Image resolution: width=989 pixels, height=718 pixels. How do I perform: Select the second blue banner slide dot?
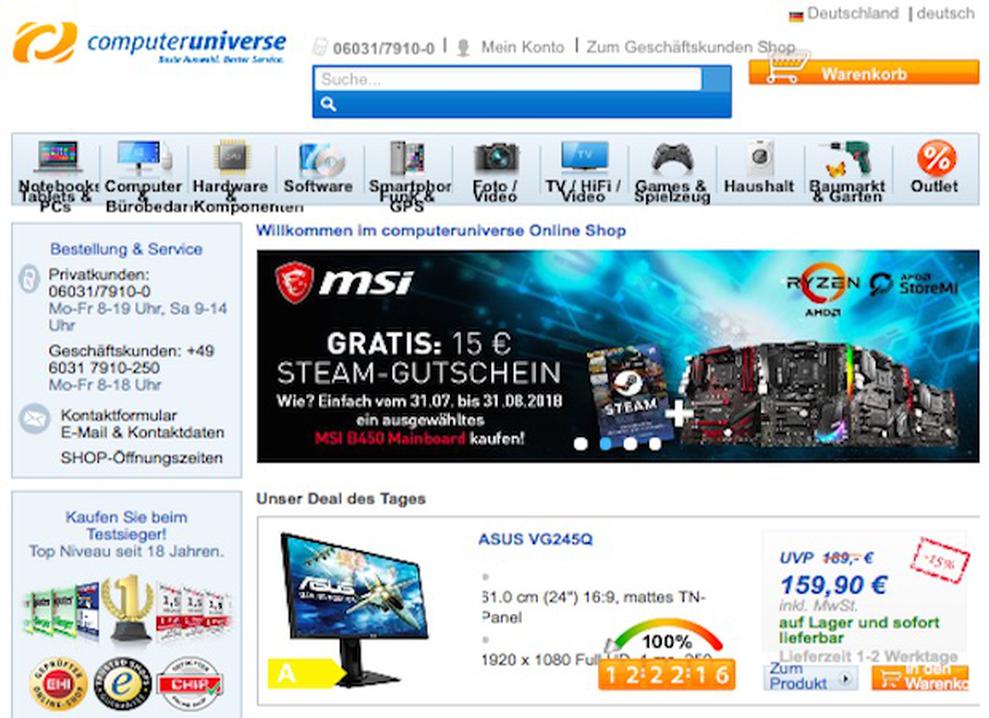coord(606,444)
